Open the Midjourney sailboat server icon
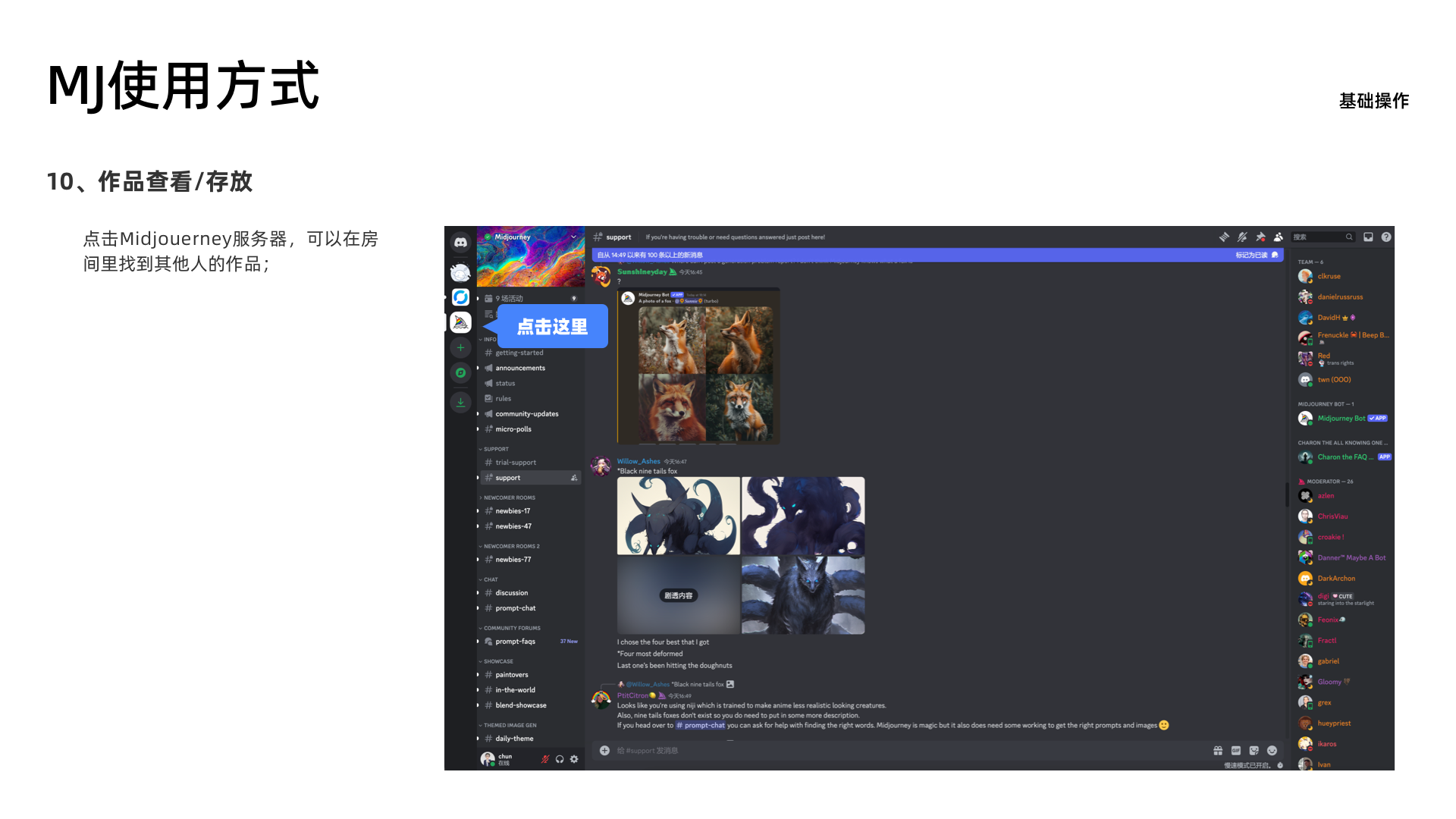The image size is (1456, 819). pos(460,322)
